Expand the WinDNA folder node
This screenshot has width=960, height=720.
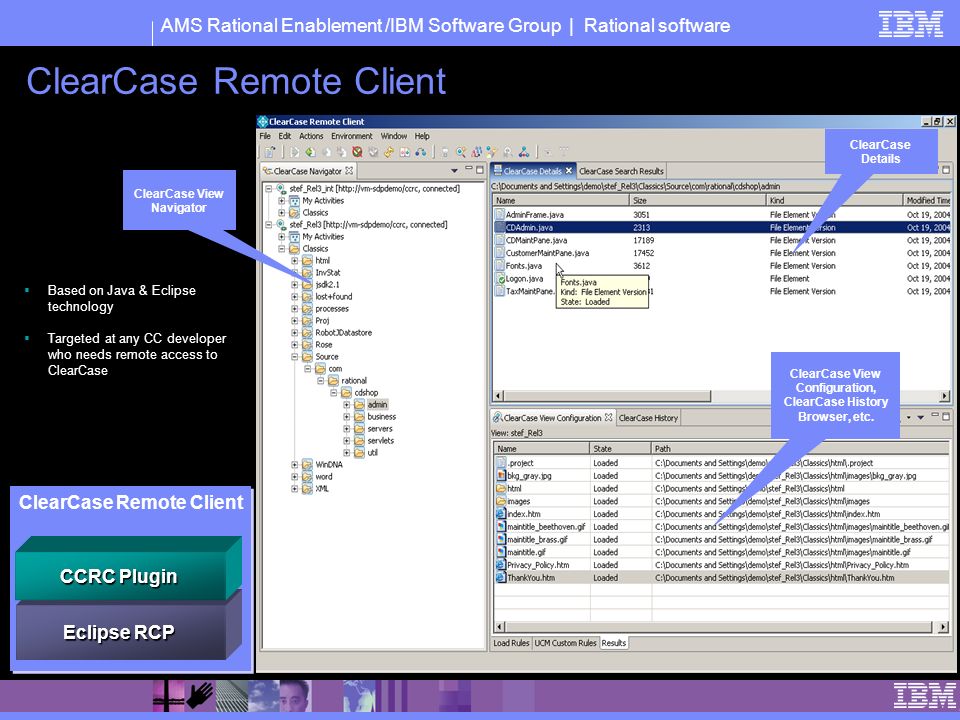coord(294,465)
